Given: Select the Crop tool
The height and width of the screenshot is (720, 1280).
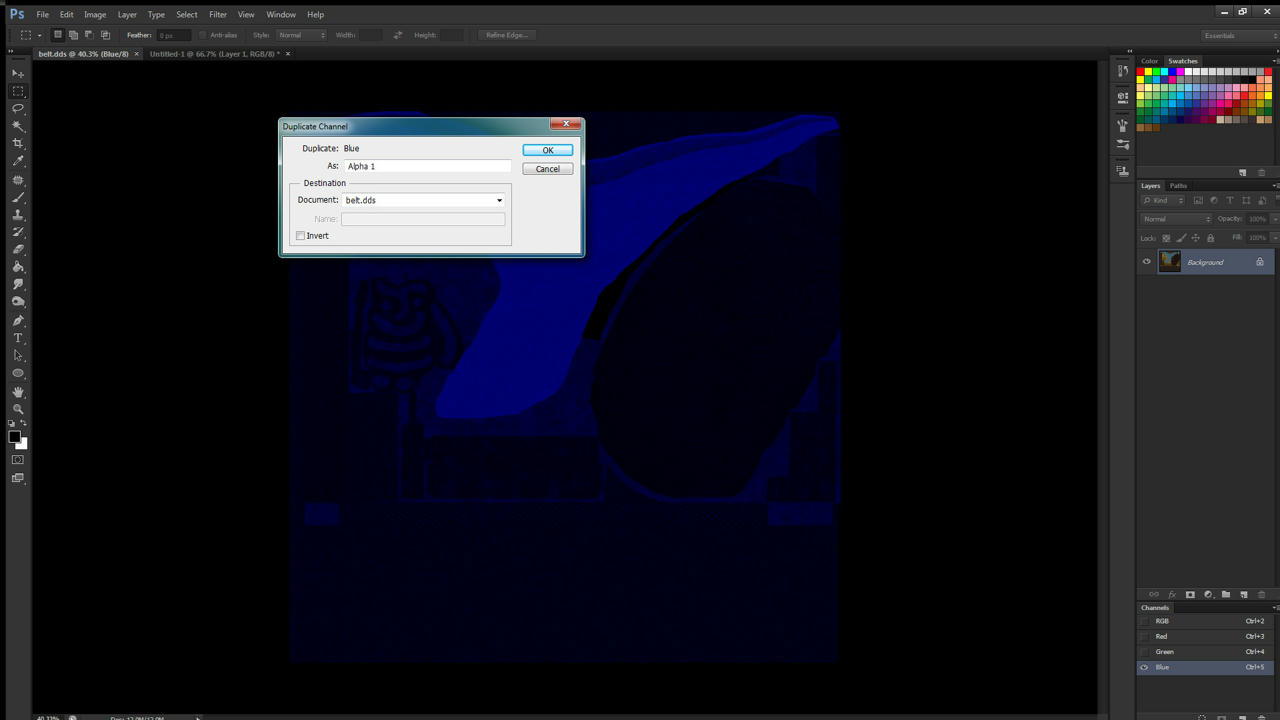Looking at the screenshot, I should pyautogui.click(x=18, y=143).
